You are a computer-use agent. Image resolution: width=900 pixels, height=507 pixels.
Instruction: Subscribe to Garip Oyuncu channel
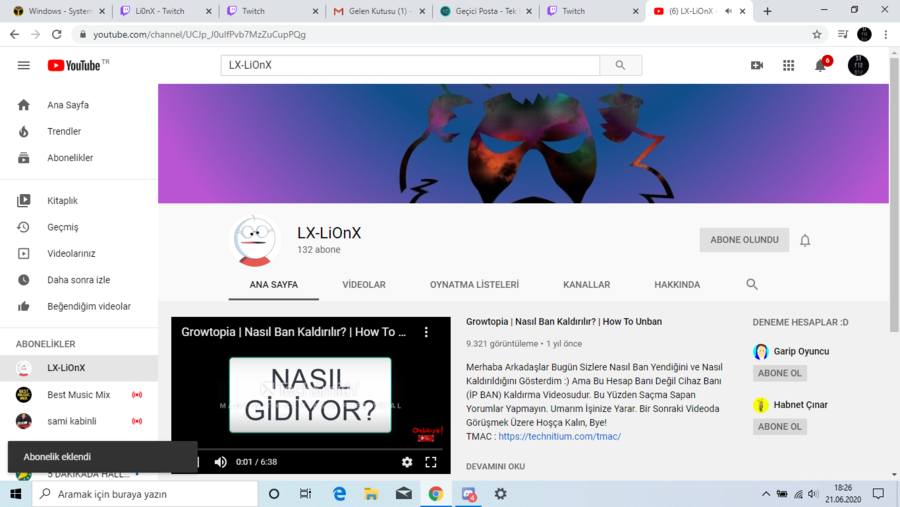click(x=779, y=373)
